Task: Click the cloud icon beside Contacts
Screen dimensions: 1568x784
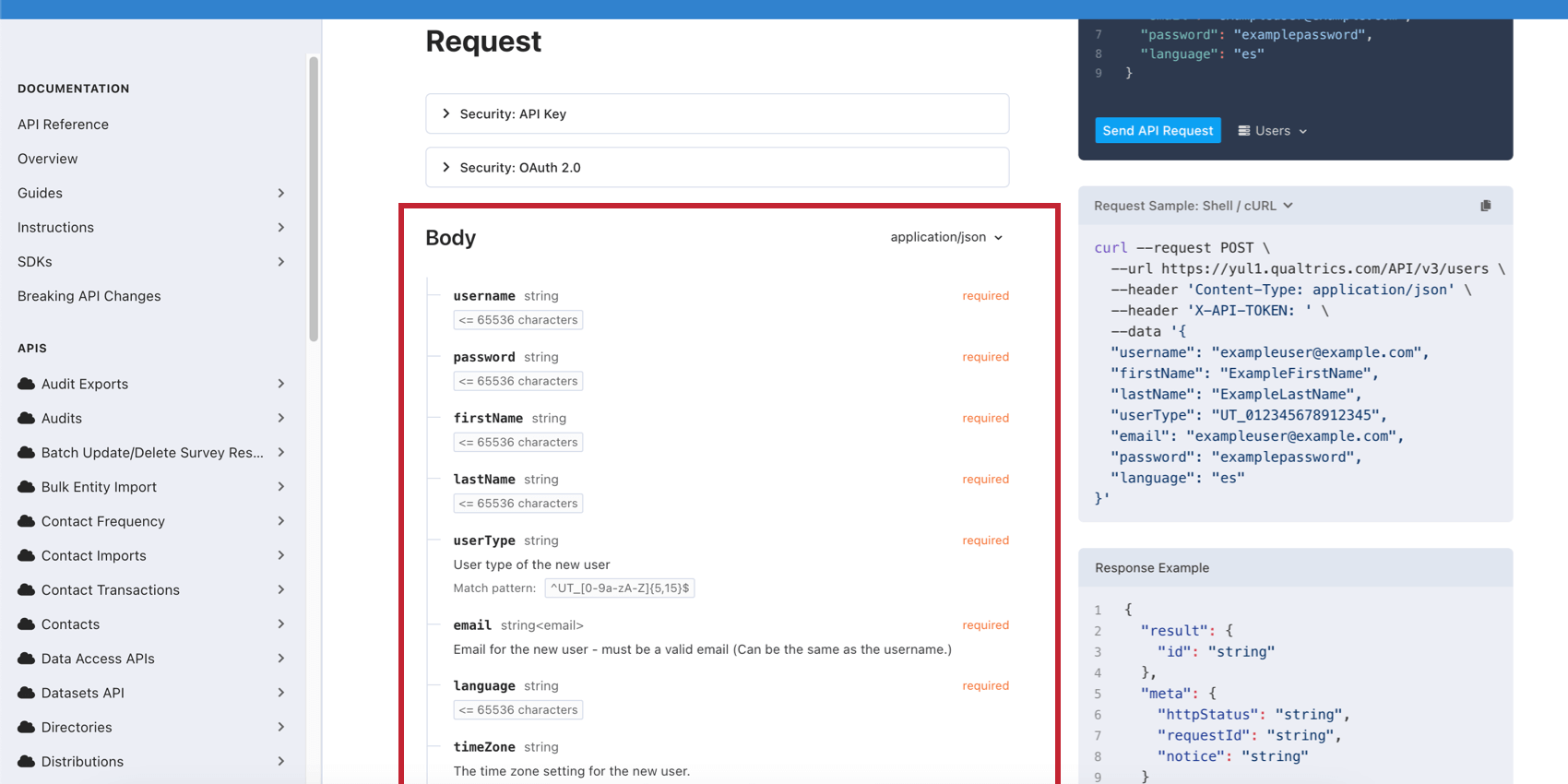Action: tap(27, 624)
